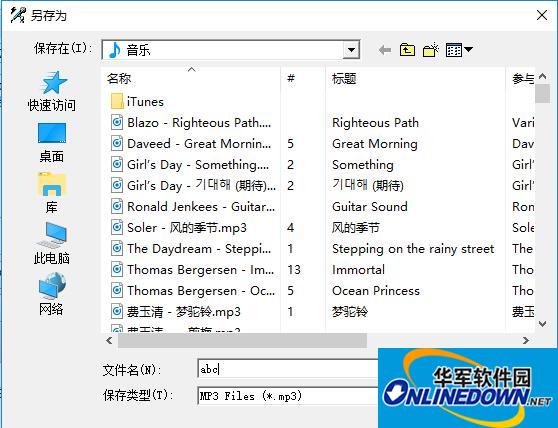Click the title 'Guitar Sound'

tap(370, 207)
